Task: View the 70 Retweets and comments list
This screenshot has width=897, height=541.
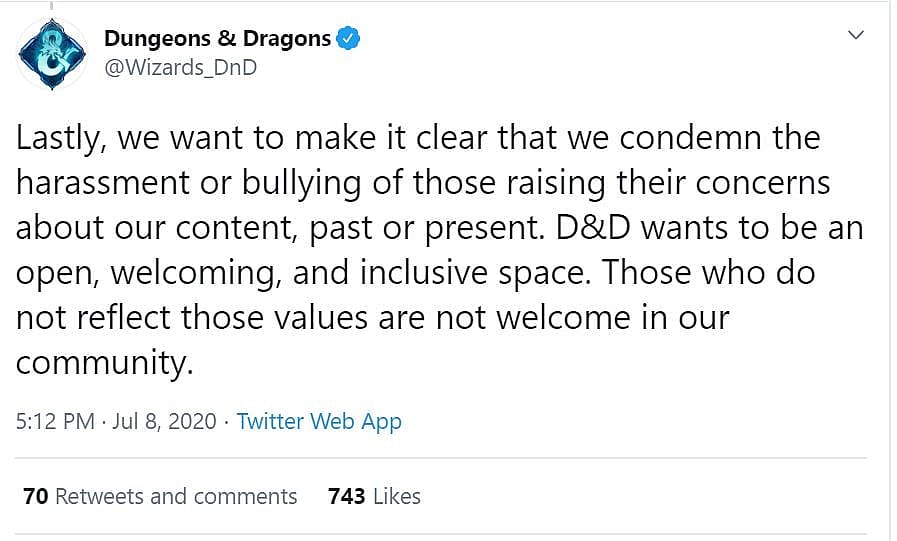Action: click(160, 496)
